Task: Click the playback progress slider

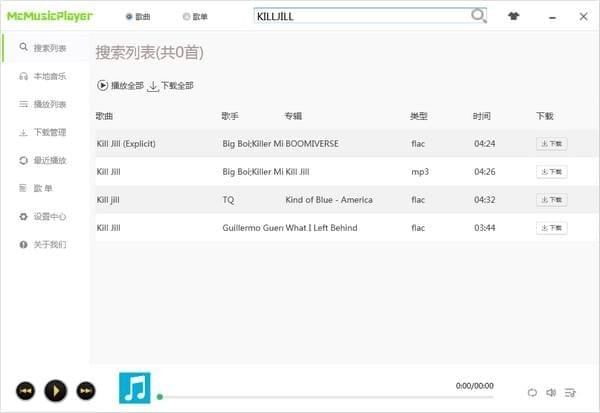Action: point(325,397)
